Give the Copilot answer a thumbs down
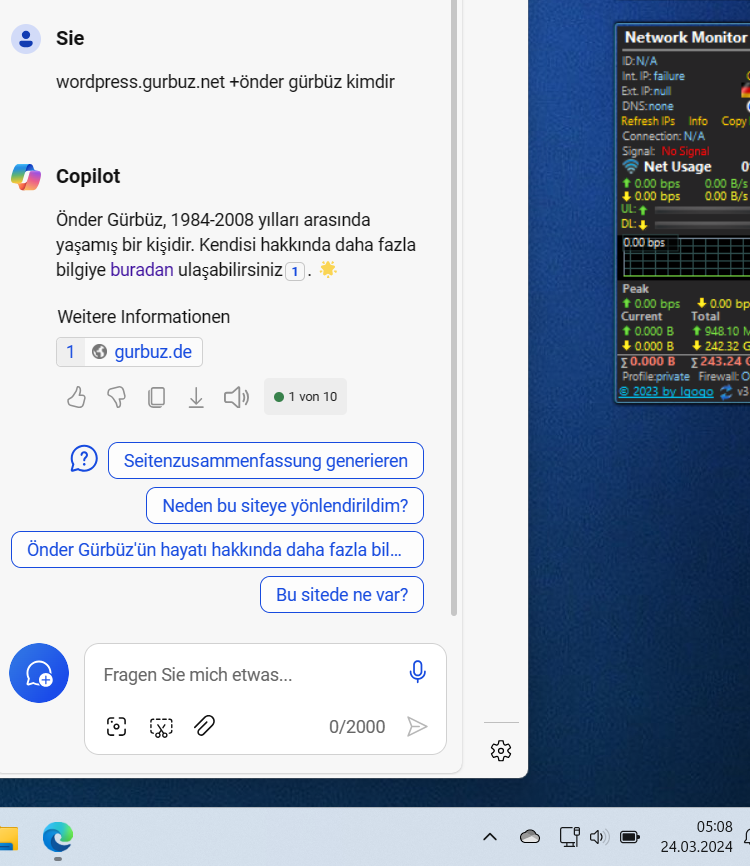The image size is (750, 866). pyautogui.click(x=117, y=397)
